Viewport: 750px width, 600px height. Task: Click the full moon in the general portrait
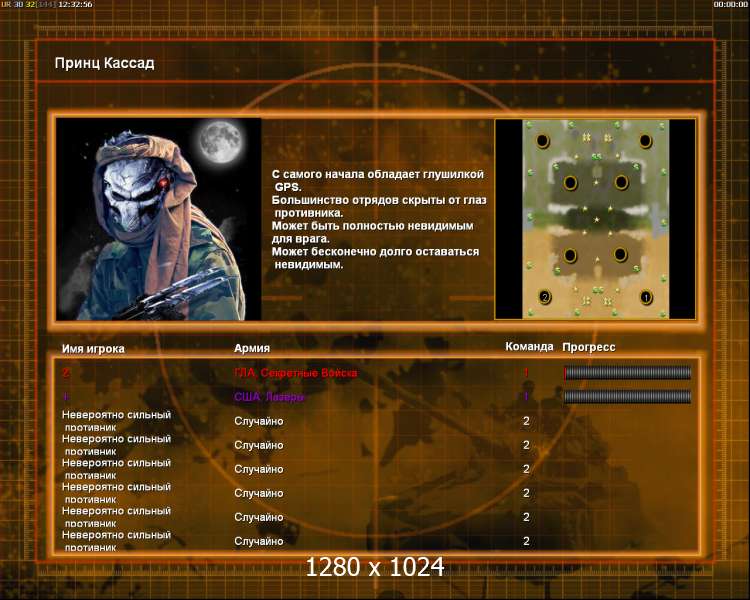pyautogui.click(x=221, y=142)
